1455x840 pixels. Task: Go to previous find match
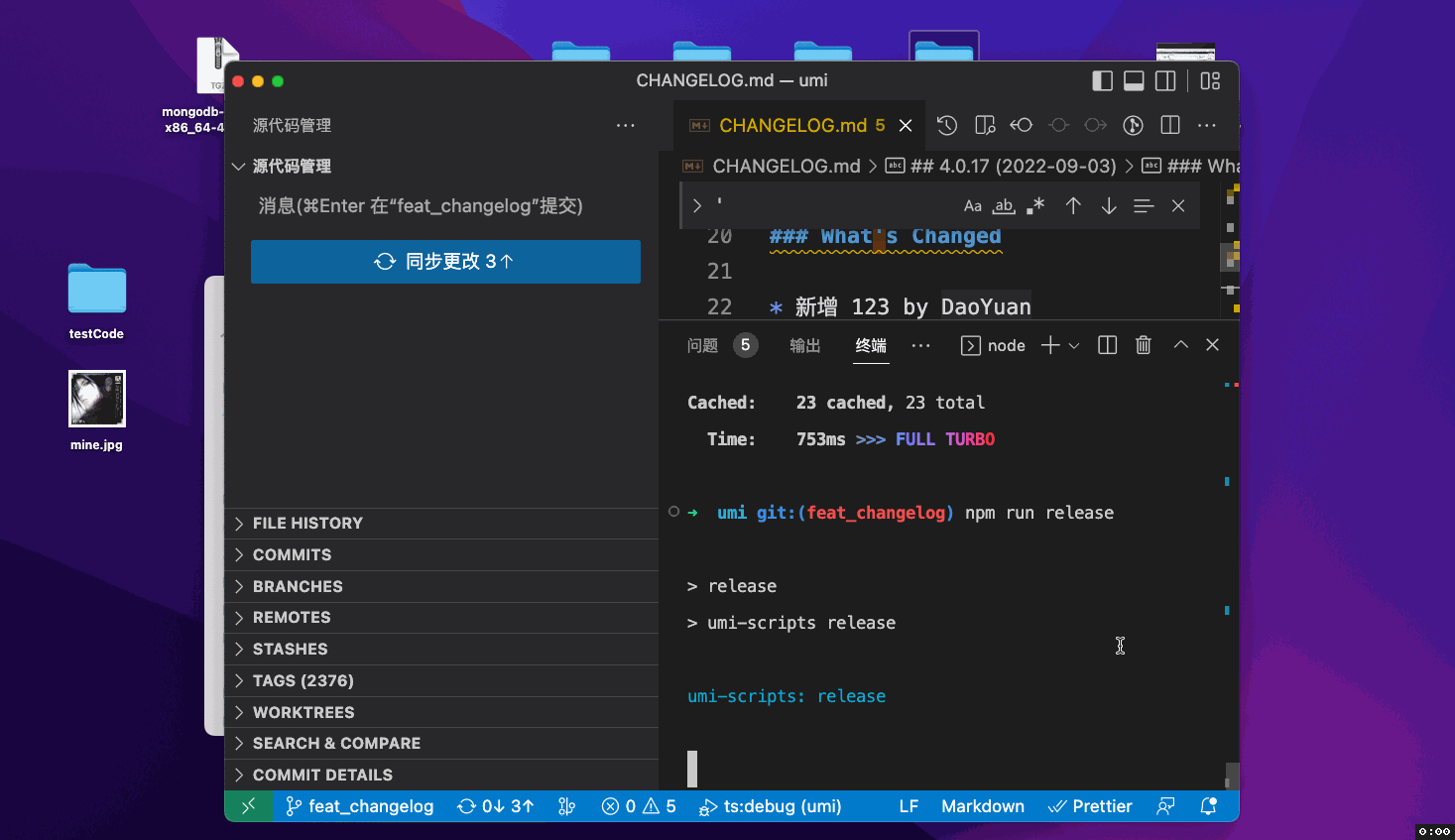(1073, 205)
